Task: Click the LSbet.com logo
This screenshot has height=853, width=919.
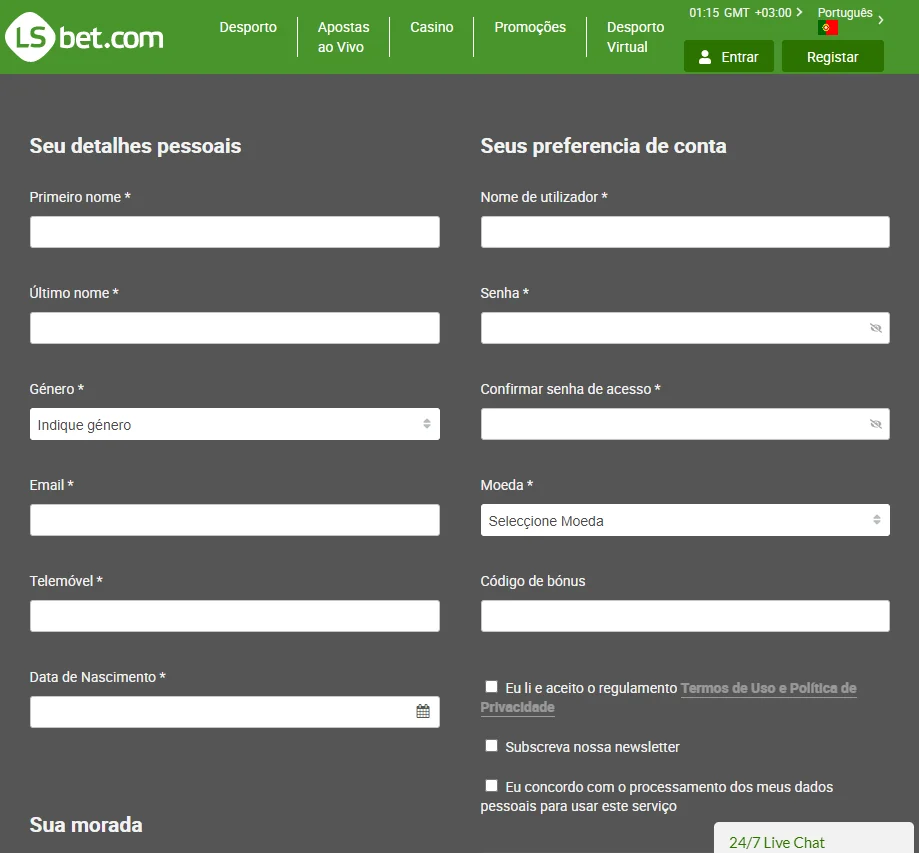Action: (x=84, y=38)
